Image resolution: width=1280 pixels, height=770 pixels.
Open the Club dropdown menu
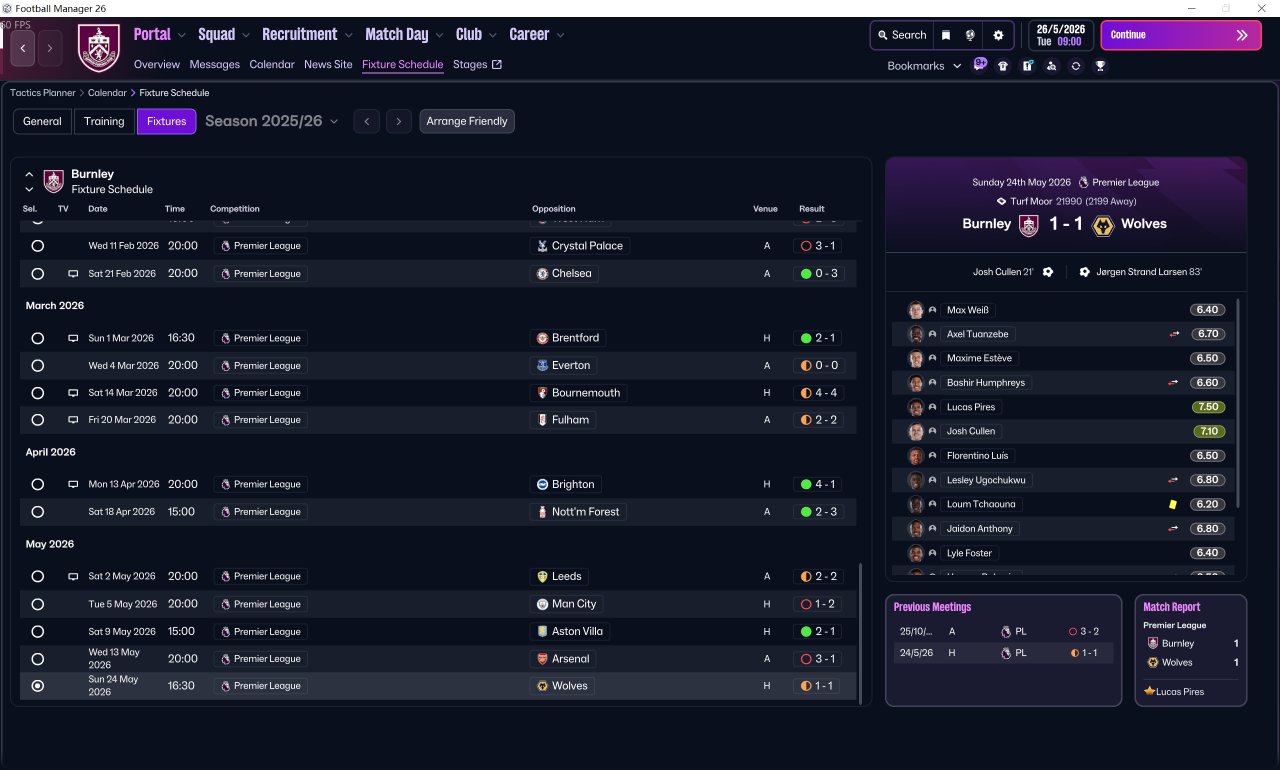476,34
